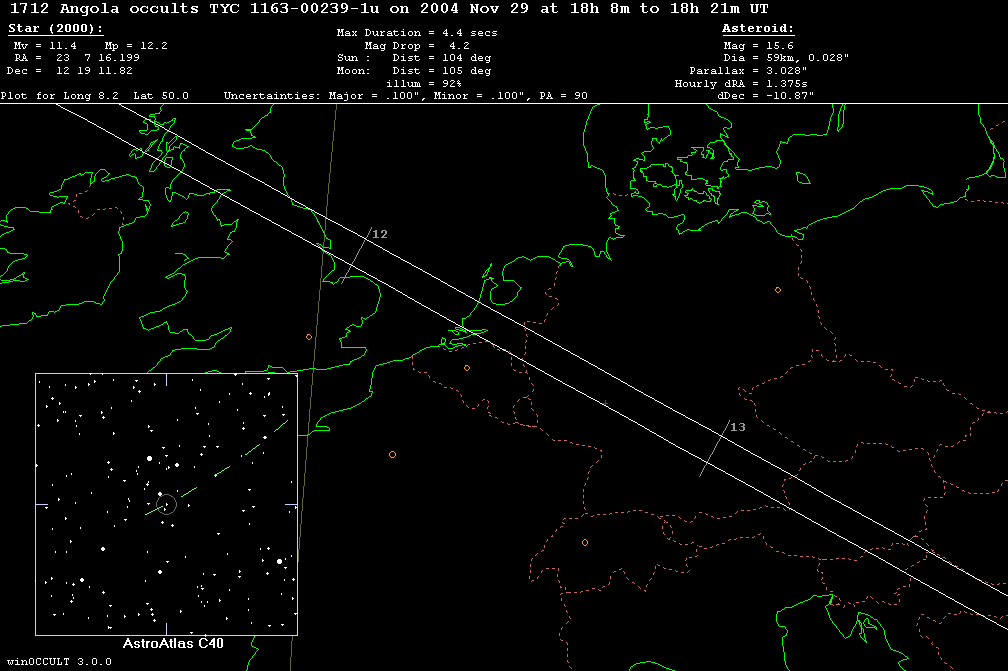Viewport: 1008px width, 671px height.
Task: Click the Hourly dRA = 1.375s value
Action: click(x=745, y=84)
